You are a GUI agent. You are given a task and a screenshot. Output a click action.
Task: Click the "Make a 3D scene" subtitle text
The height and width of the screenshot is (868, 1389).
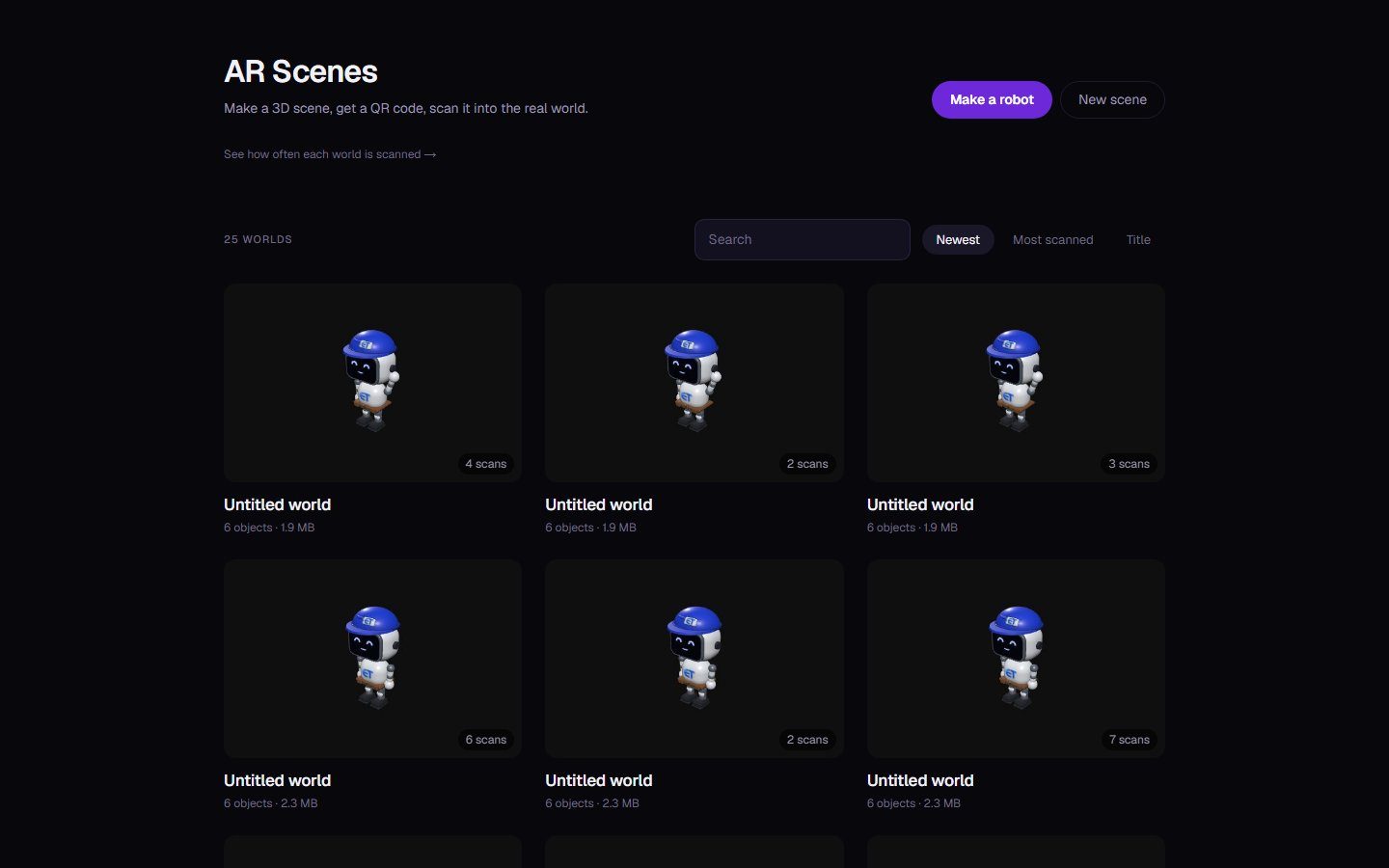[406, 108]
